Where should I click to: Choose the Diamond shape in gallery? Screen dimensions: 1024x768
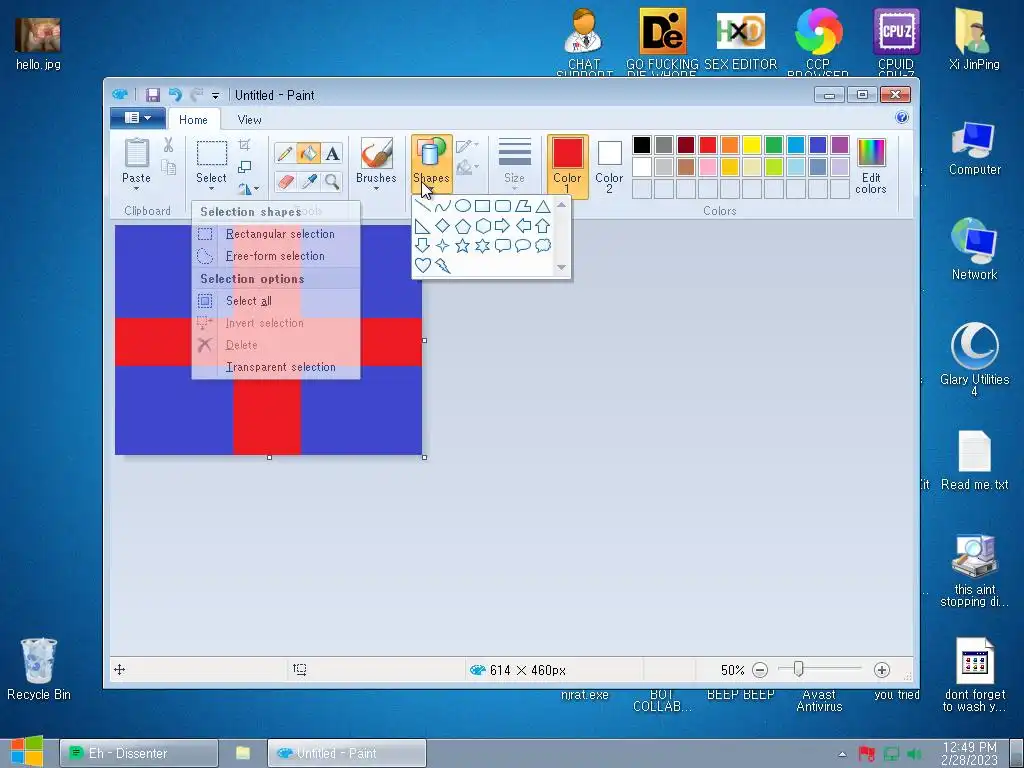click(442, 226)
